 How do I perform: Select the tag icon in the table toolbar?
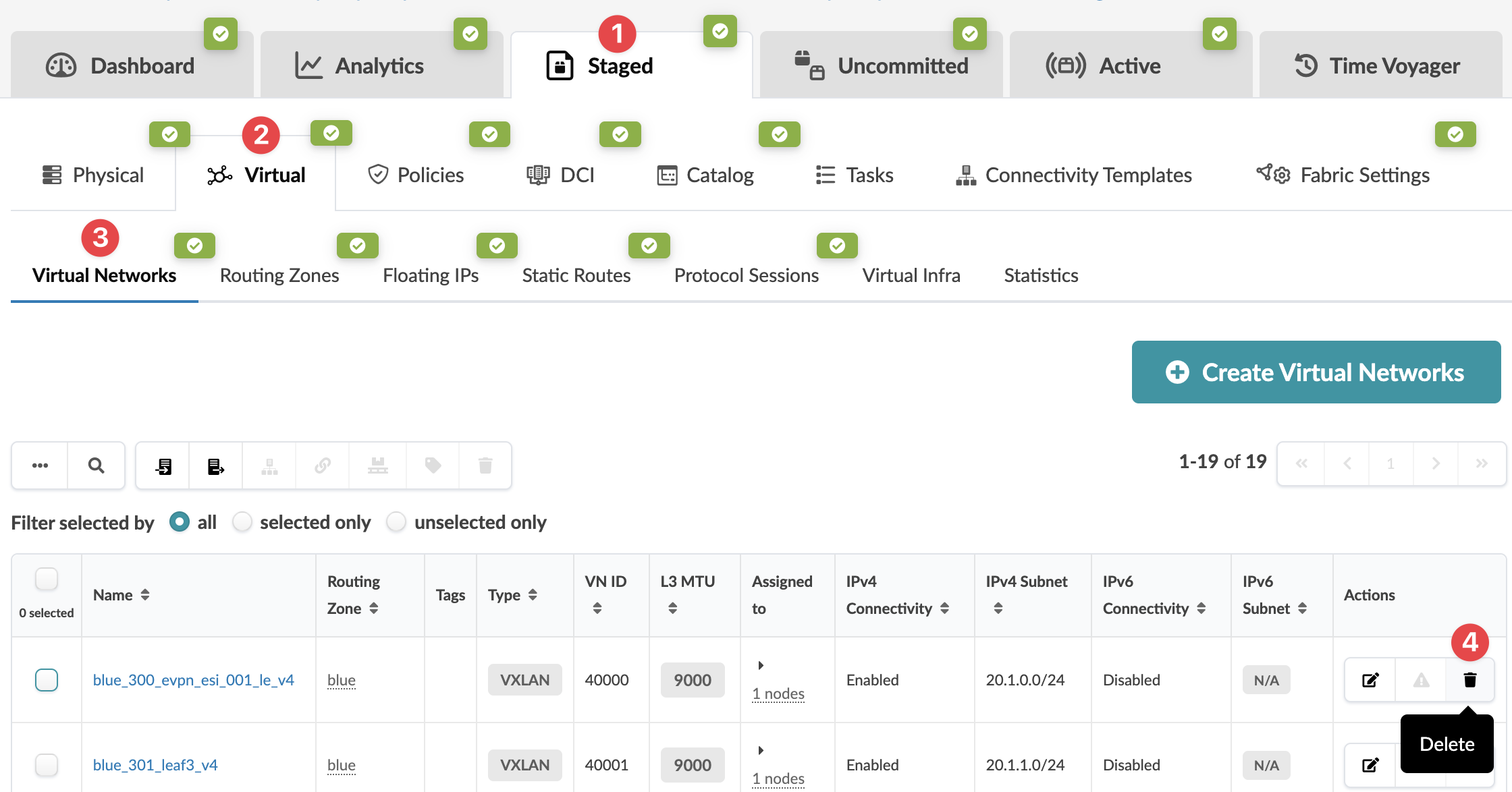(431, 465)
